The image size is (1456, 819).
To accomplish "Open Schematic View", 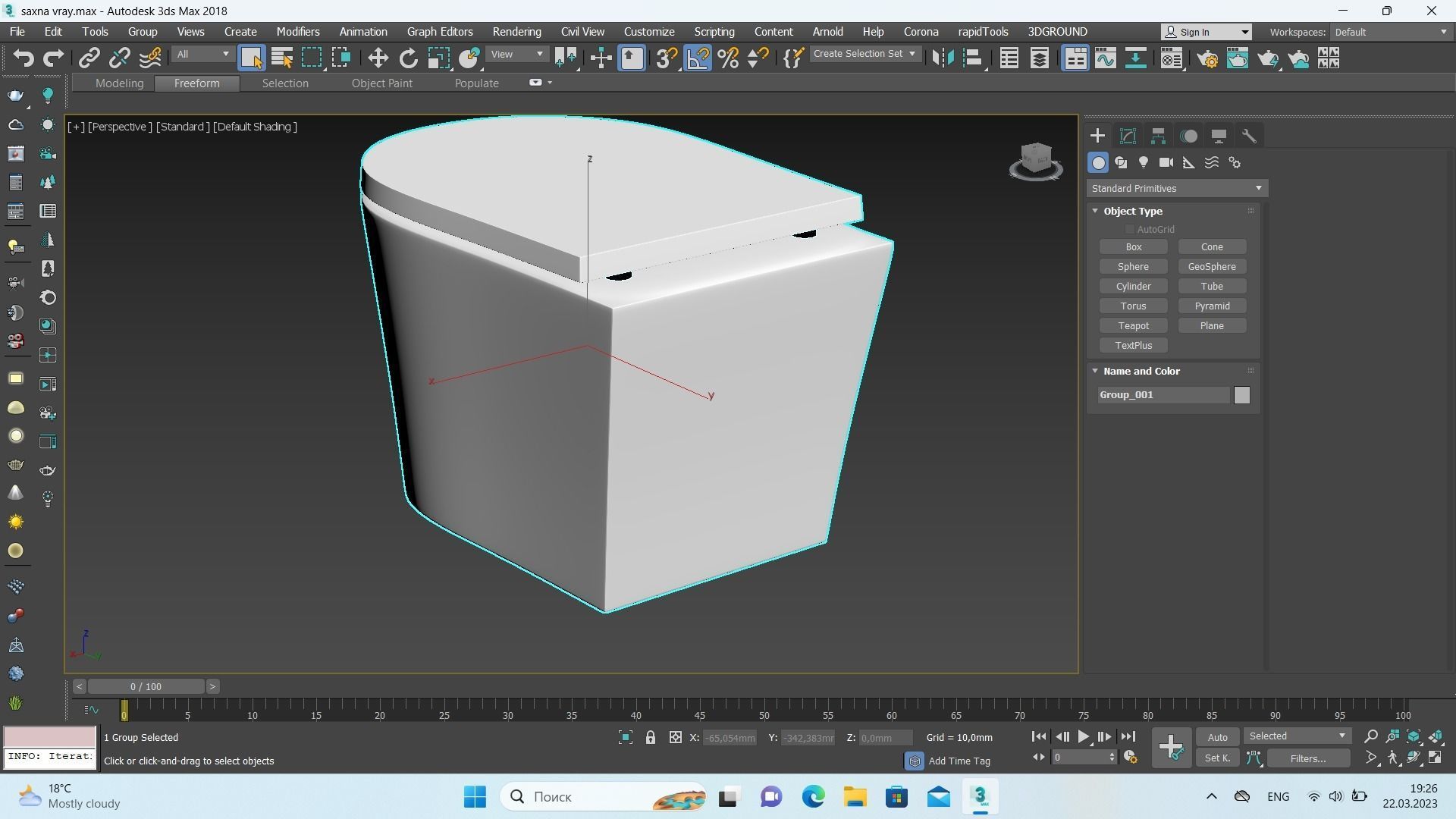I will point(1135,58).
